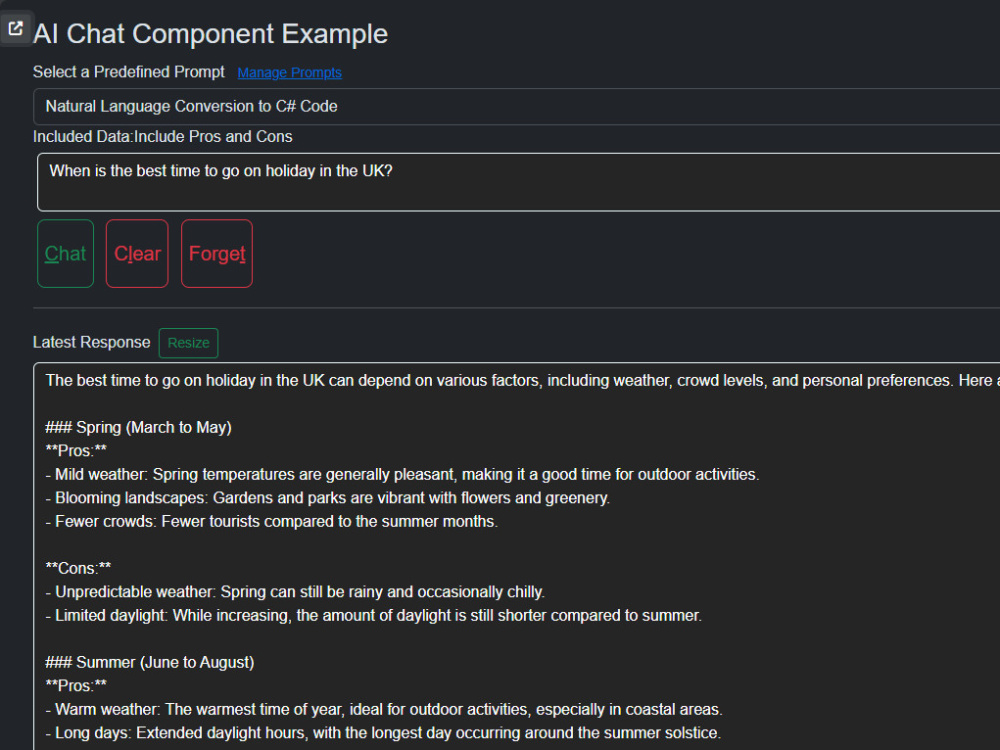Click the Mild weather bullet line
The height and width of the screenshot is (750, 1000).
pos(402,474)
